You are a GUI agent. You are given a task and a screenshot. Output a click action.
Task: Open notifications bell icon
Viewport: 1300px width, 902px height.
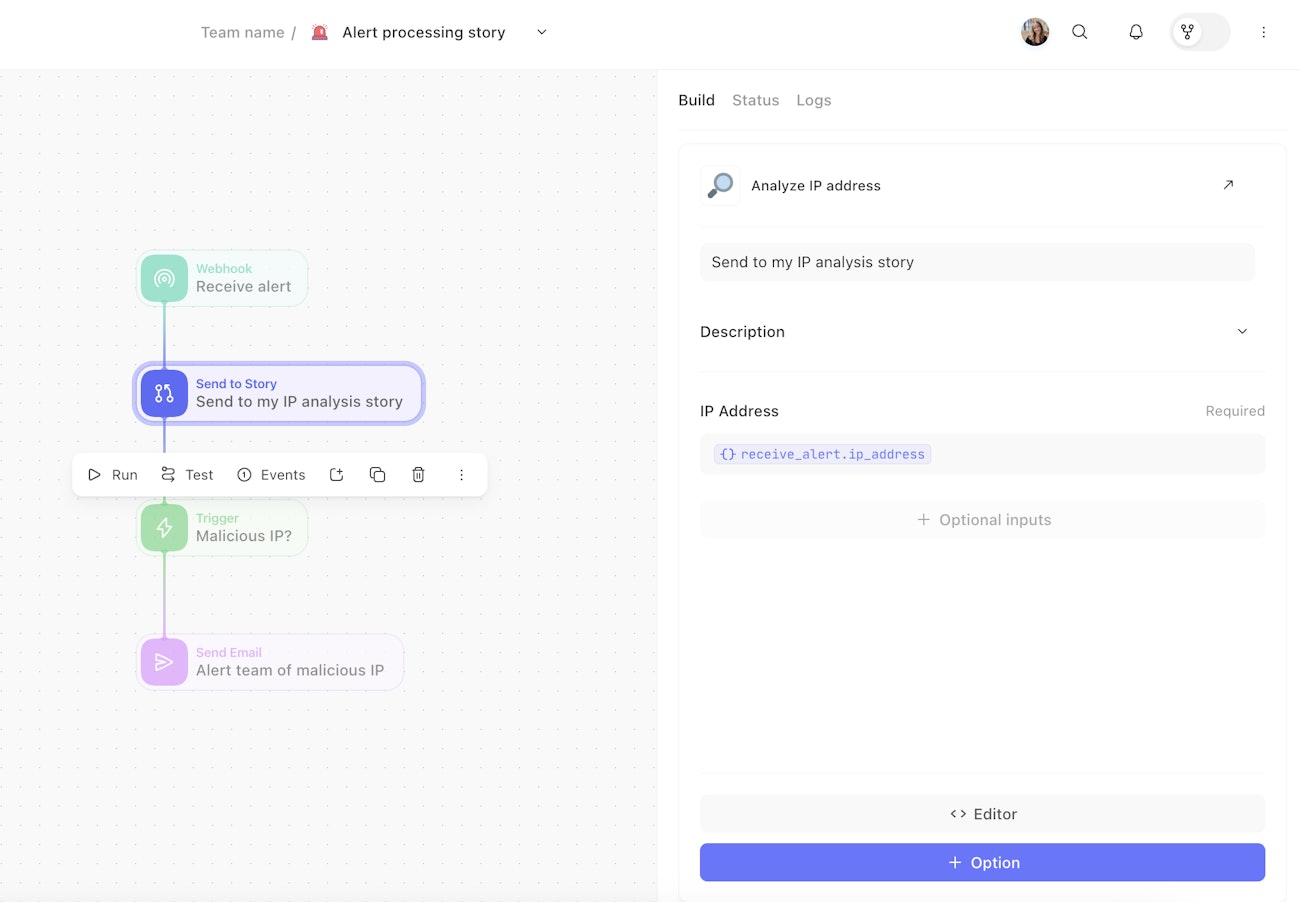1136,32
